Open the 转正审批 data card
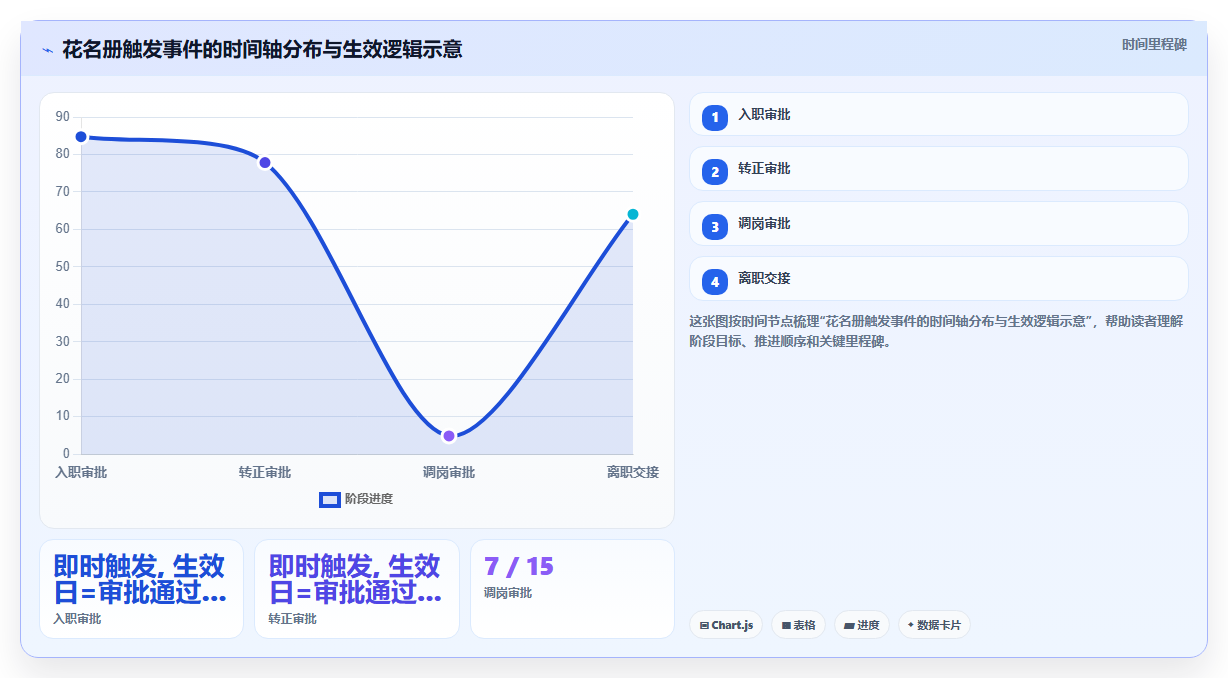The image size is (1228, 678). point(357,589)
